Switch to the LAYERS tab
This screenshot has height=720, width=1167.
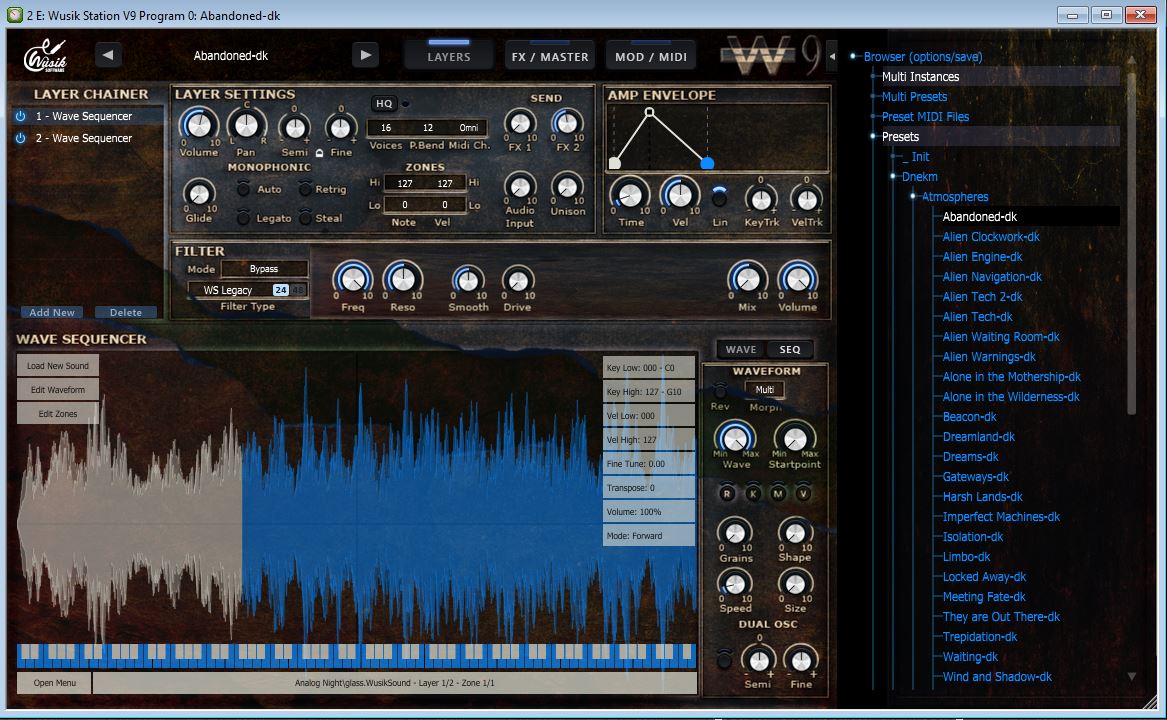tap(448, 56)
